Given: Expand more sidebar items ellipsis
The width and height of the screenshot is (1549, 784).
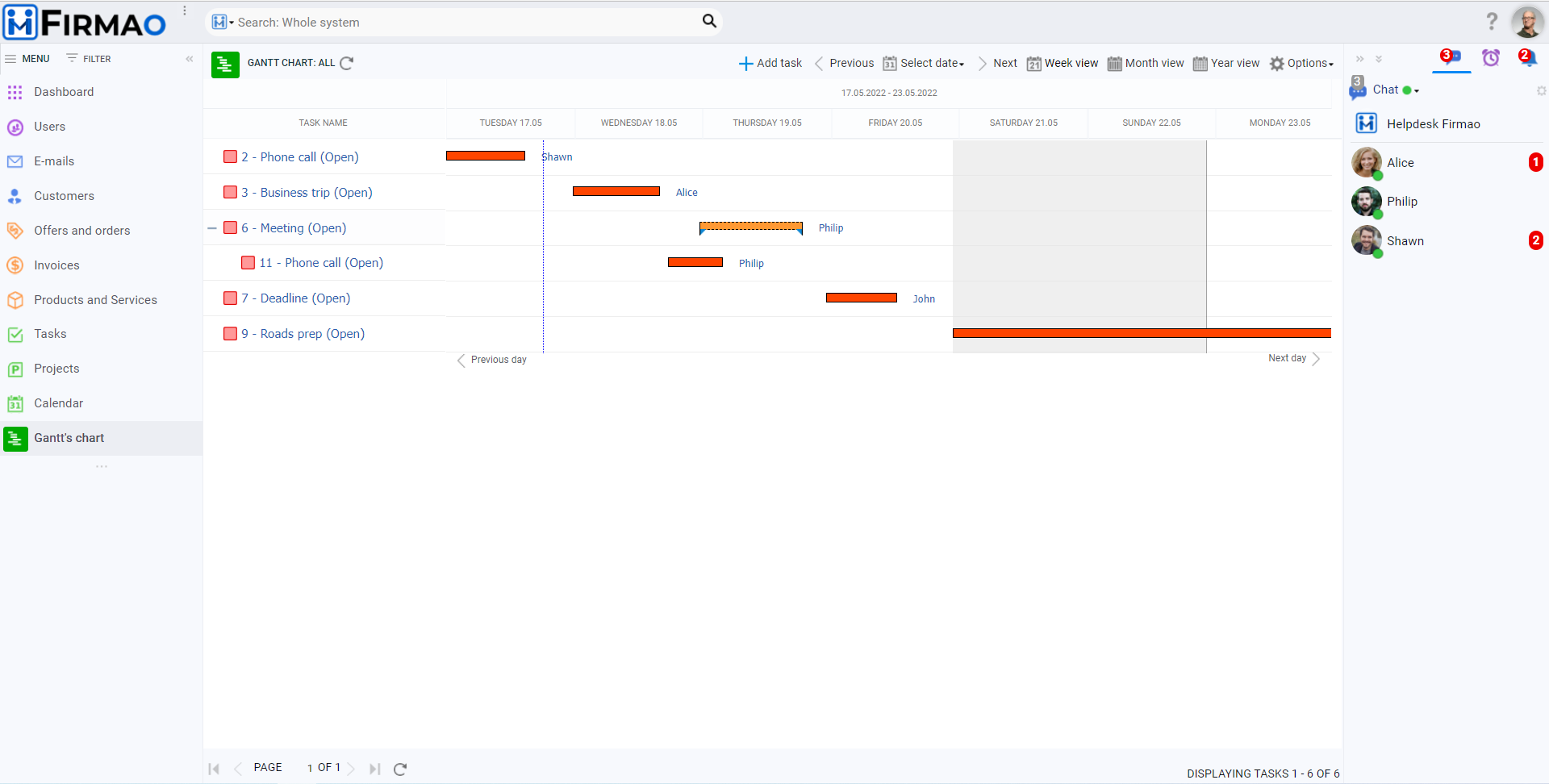Looking at the screenshot, I should point(102,466).
